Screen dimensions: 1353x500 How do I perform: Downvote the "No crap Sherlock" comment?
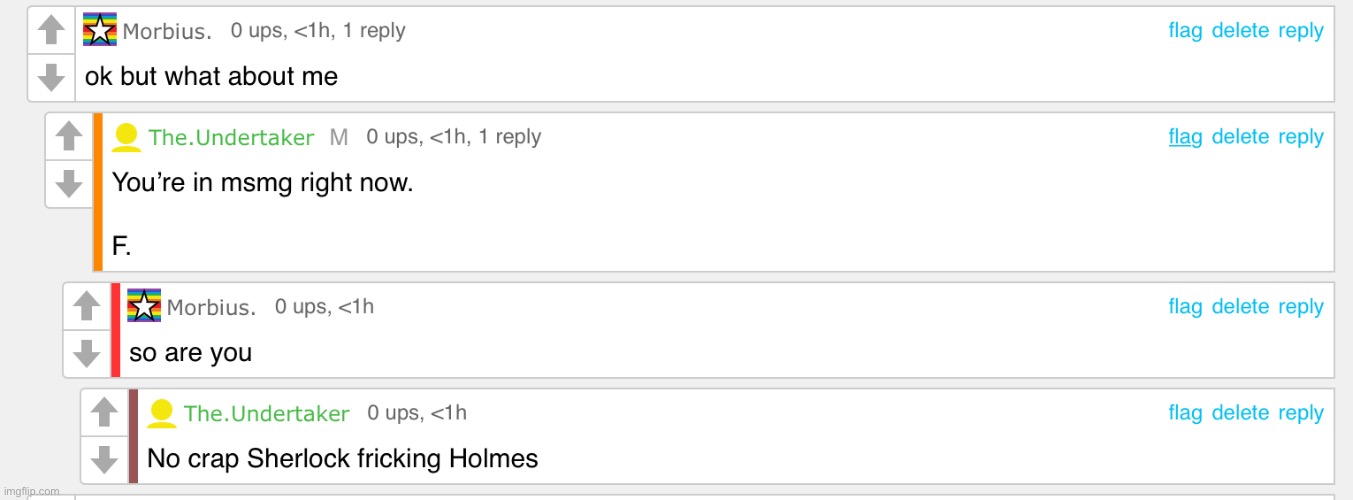105,459
